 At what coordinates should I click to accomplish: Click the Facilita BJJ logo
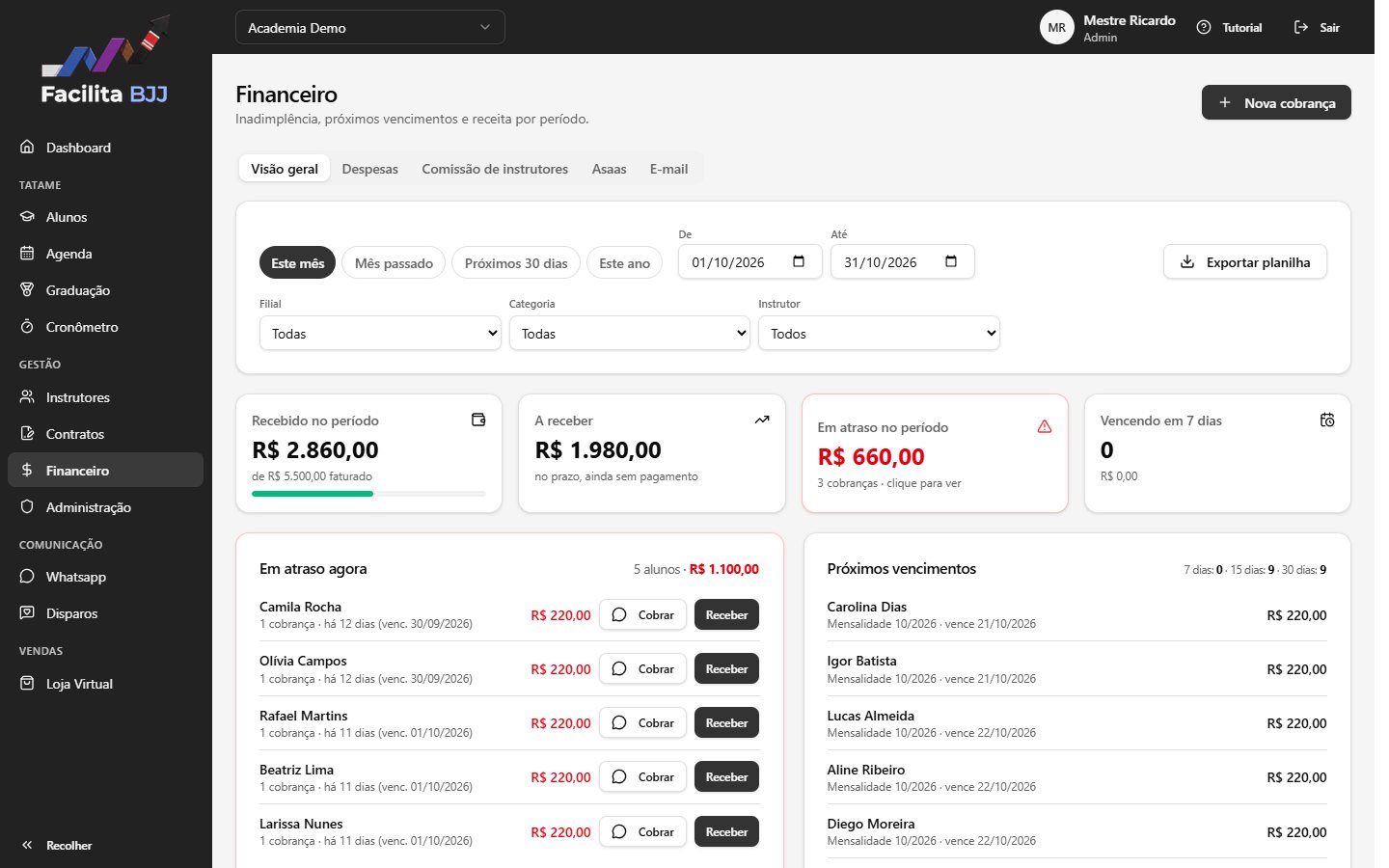coord(105,59)
